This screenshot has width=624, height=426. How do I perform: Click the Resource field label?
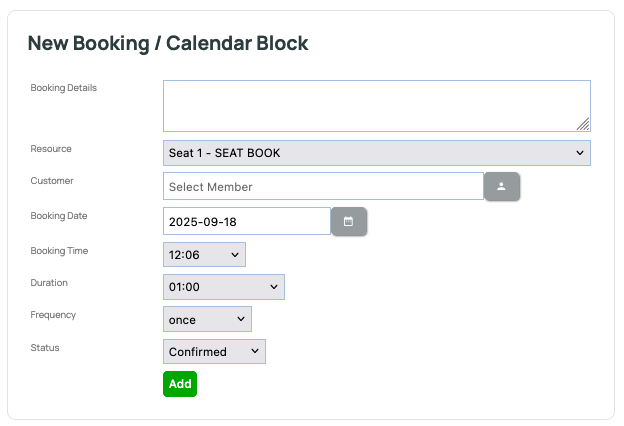(51, 149)
